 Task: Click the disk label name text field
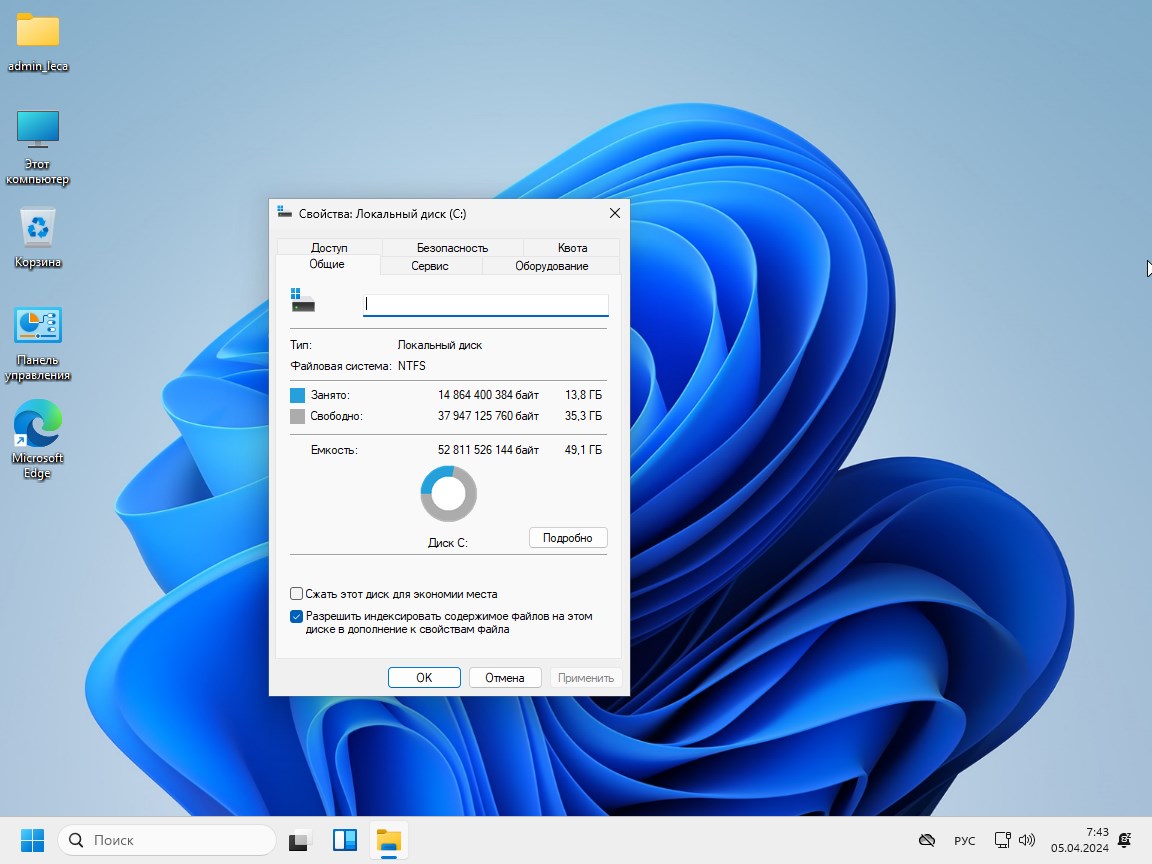(x=485, y=304)
